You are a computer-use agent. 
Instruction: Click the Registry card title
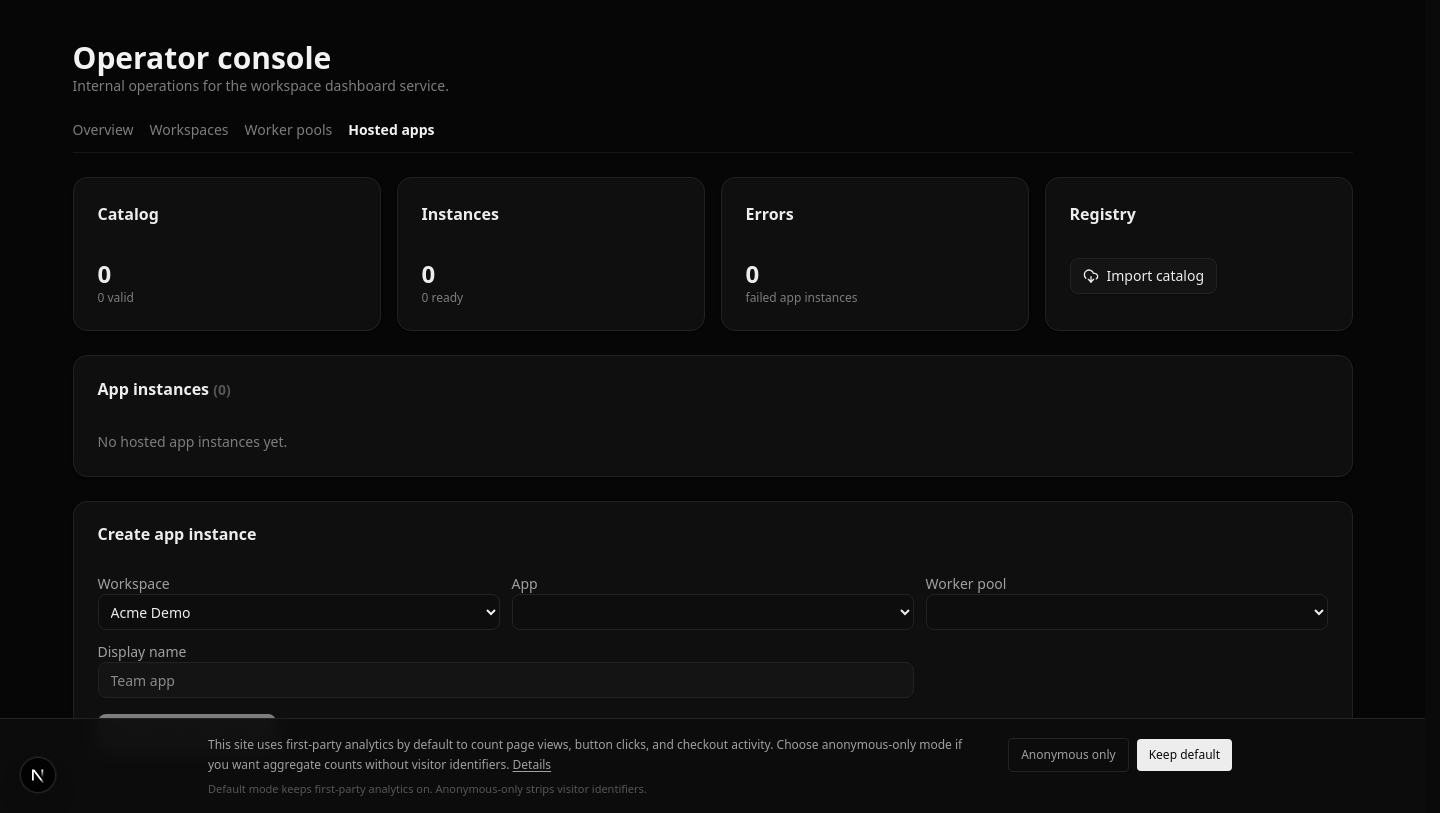coord(1102,214)
